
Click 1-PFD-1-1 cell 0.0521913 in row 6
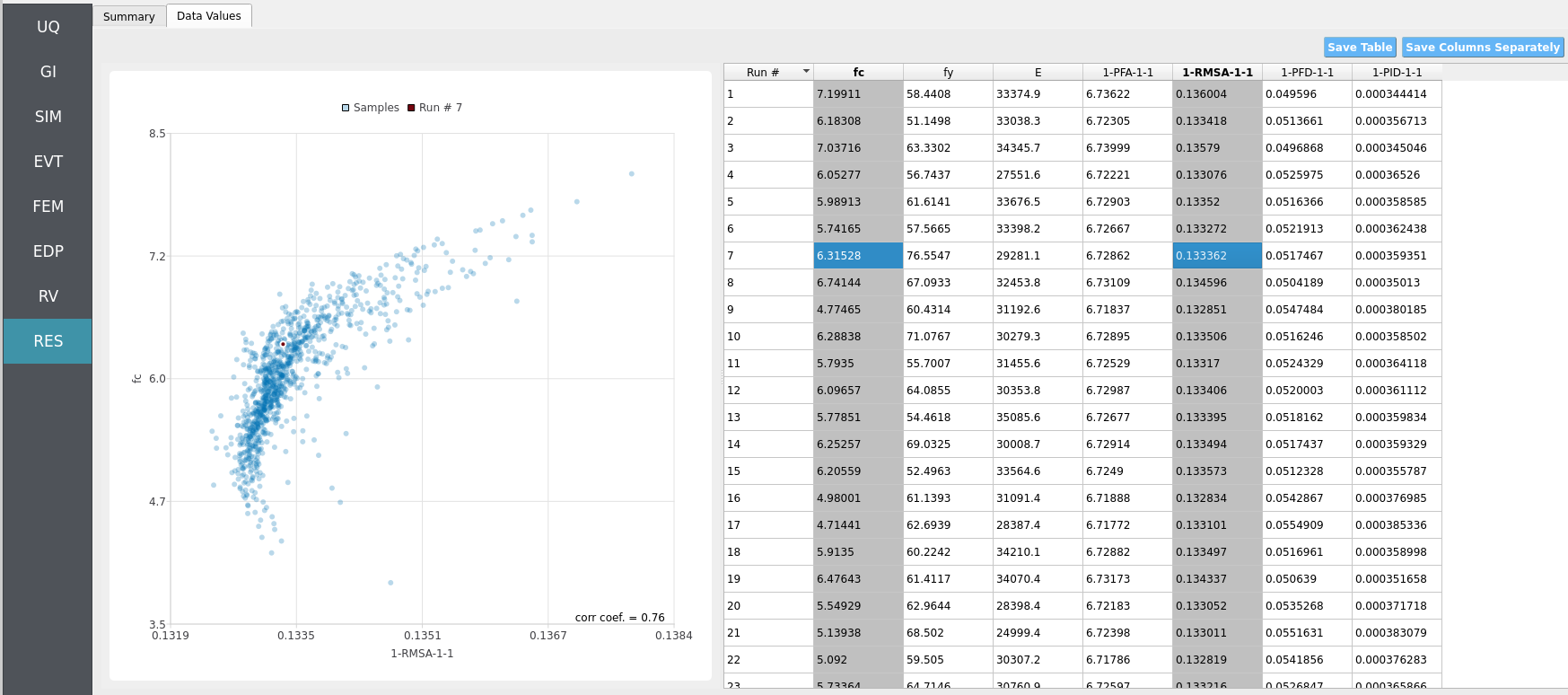pos(1307,228)
